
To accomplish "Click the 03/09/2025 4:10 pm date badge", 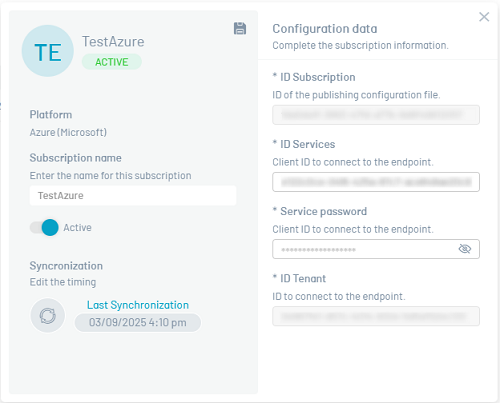I will (138, 323).
